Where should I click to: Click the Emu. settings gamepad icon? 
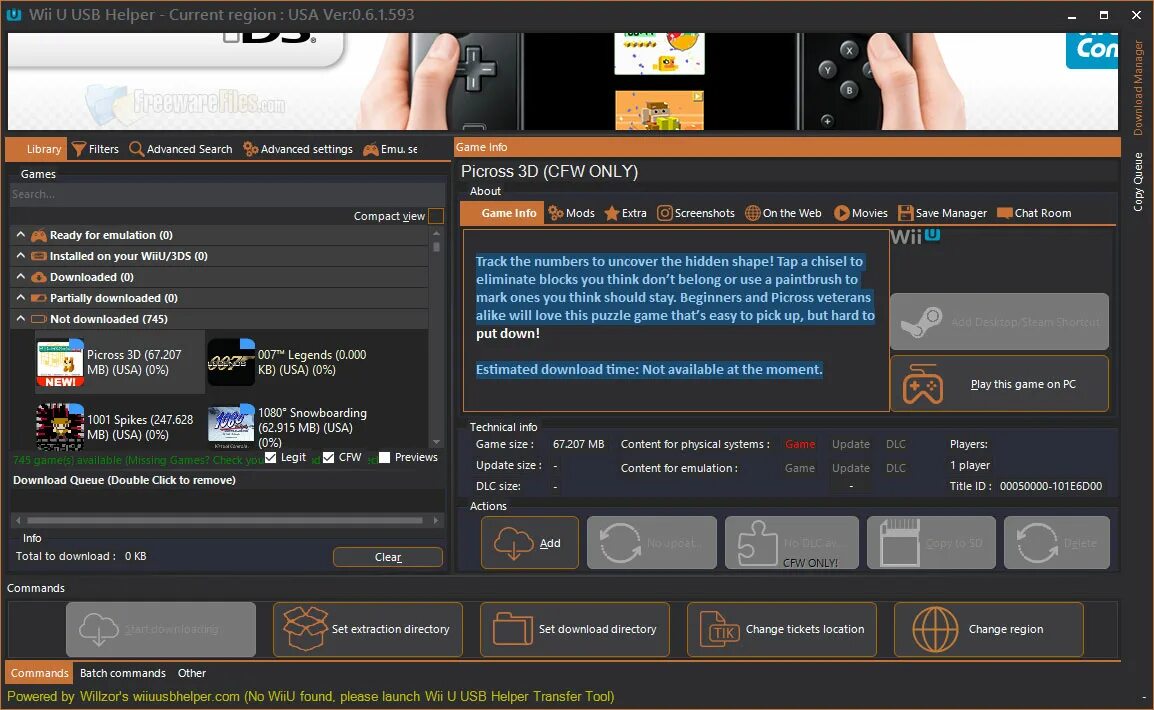click(370, 149)
